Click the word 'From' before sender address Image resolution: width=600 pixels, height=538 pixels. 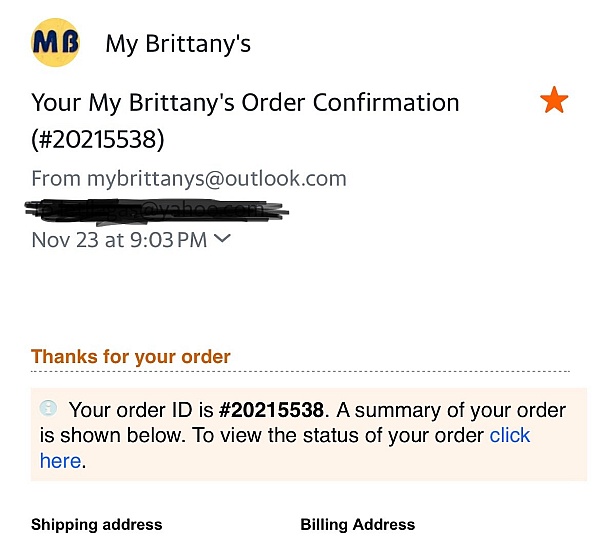point(56,179)
